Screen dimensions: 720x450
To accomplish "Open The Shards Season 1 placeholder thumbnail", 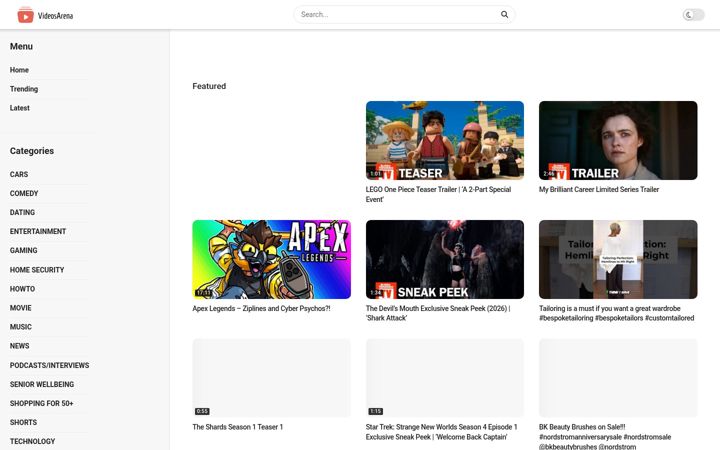I will (271, 378).
